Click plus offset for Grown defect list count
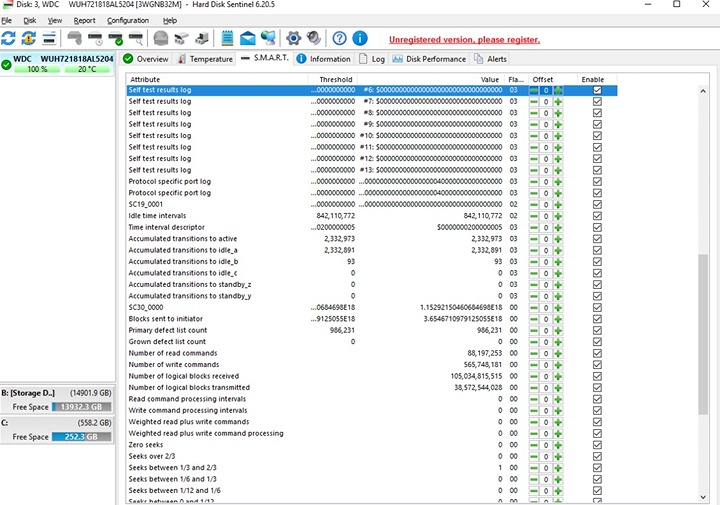The image size is (720, 505). [x=558, y=342]
